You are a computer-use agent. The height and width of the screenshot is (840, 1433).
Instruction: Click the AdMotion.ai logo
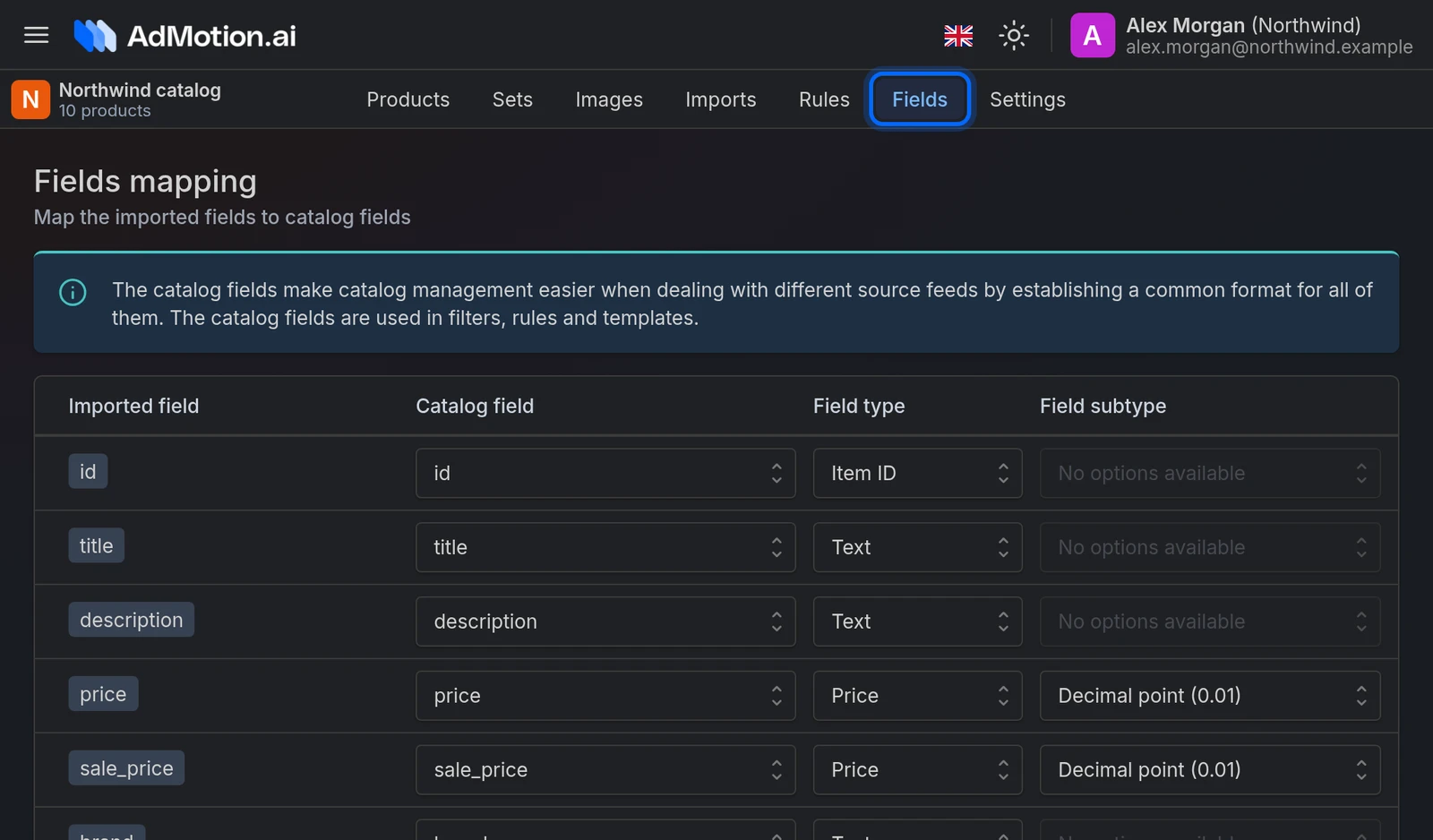click(x=184, y=36)
